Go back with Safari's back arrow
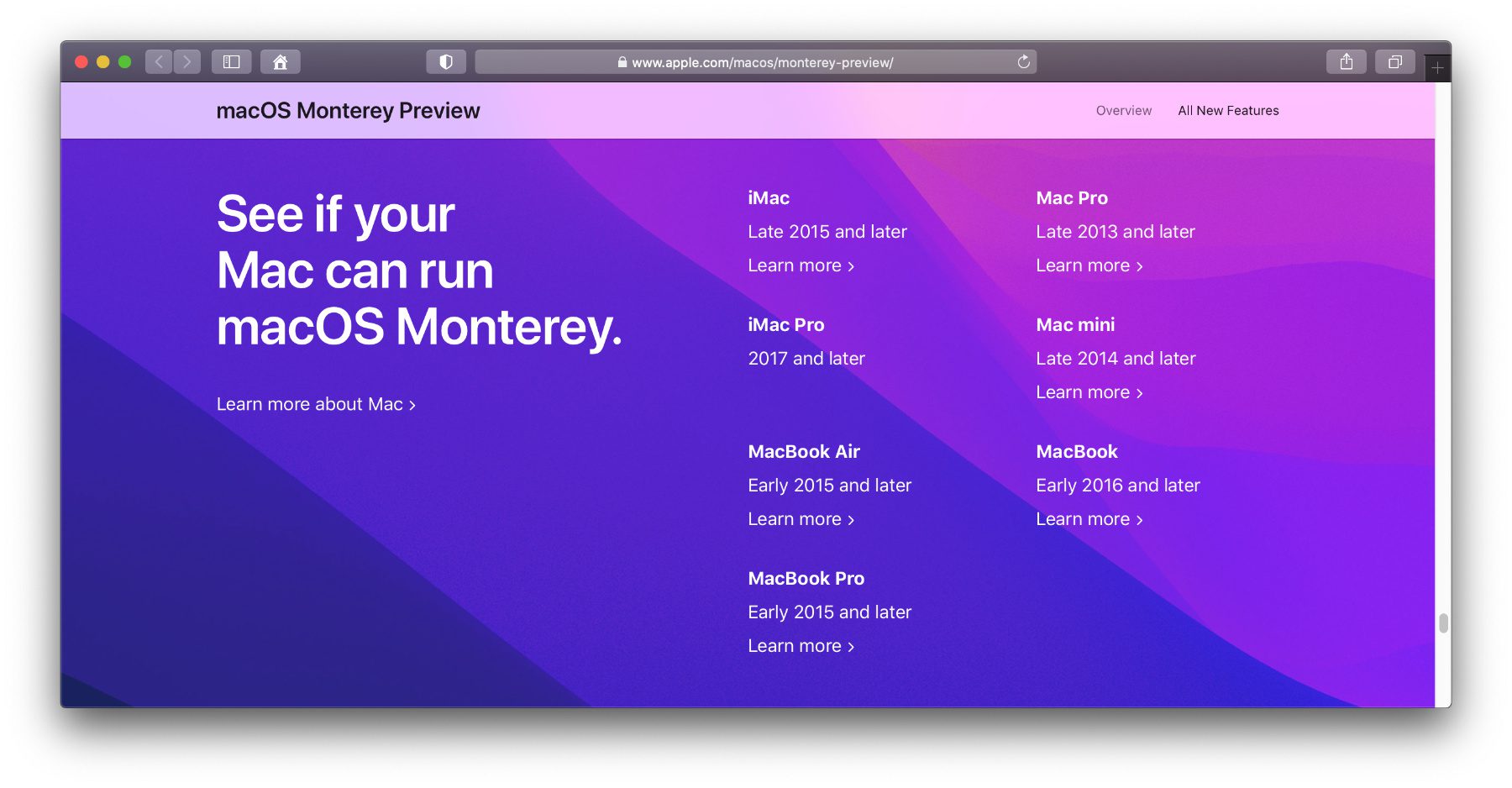The height and width of the screenshot is (788, 1512). tap(159, 62)
